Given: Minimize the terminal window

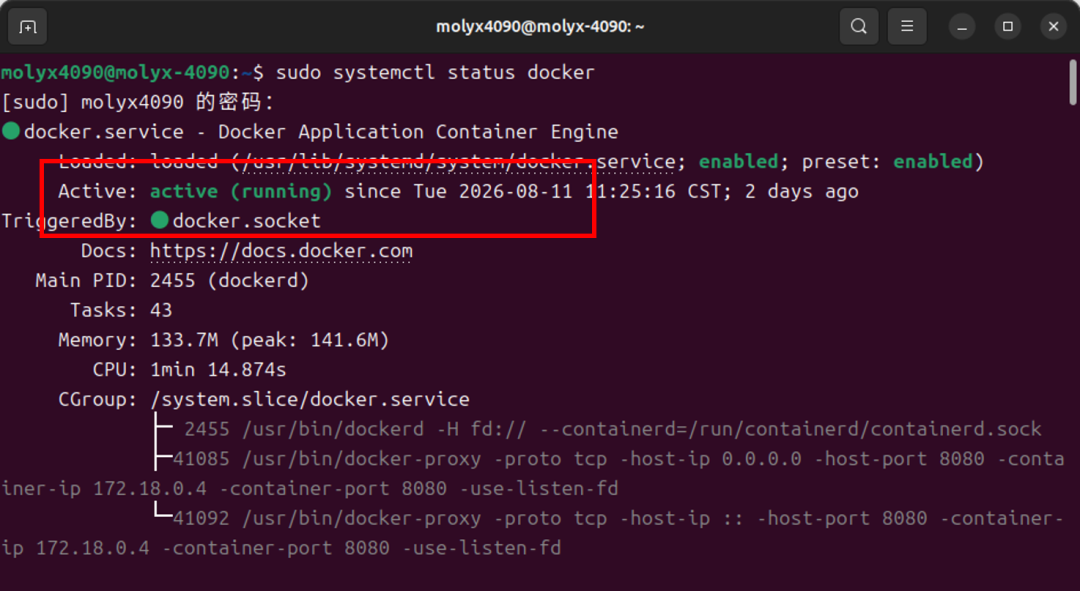Looking at the screenshot, I should tap(962, 27).
